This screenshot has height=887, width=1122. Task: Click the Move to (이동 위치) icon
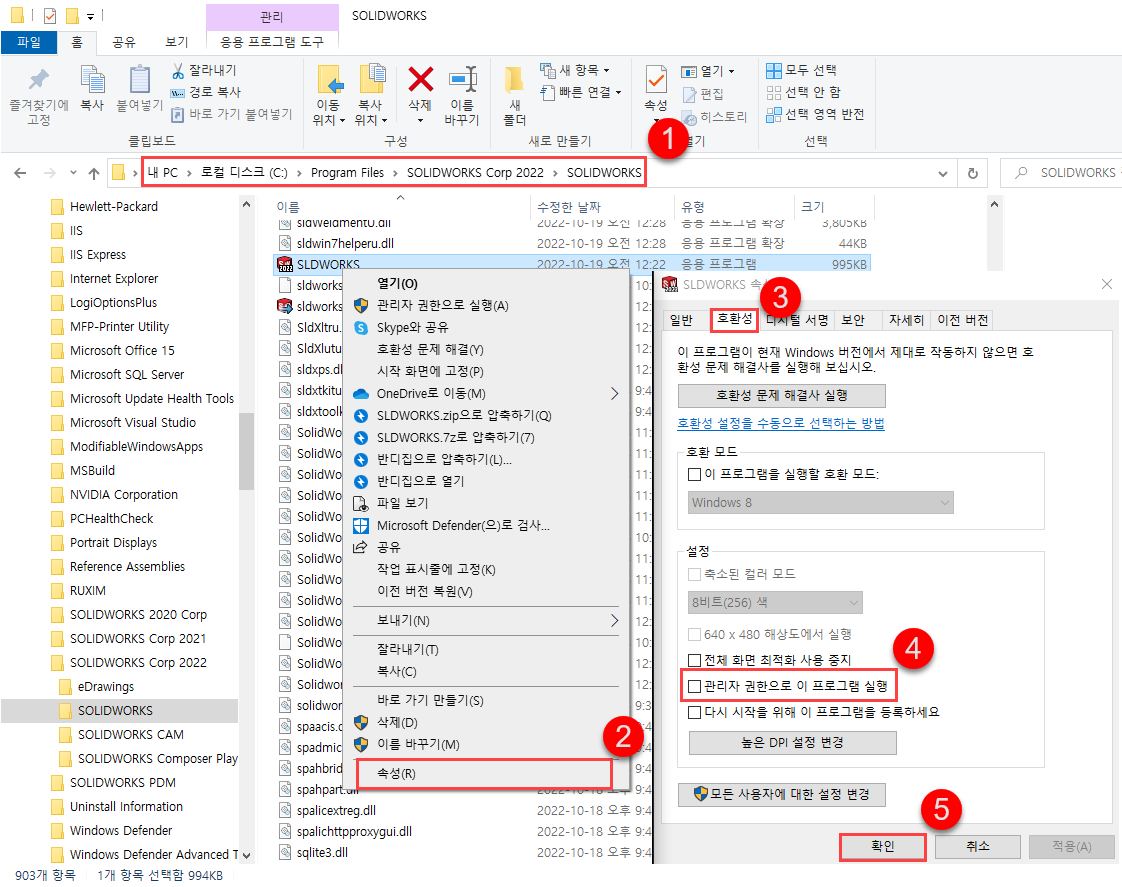(329, 80)
